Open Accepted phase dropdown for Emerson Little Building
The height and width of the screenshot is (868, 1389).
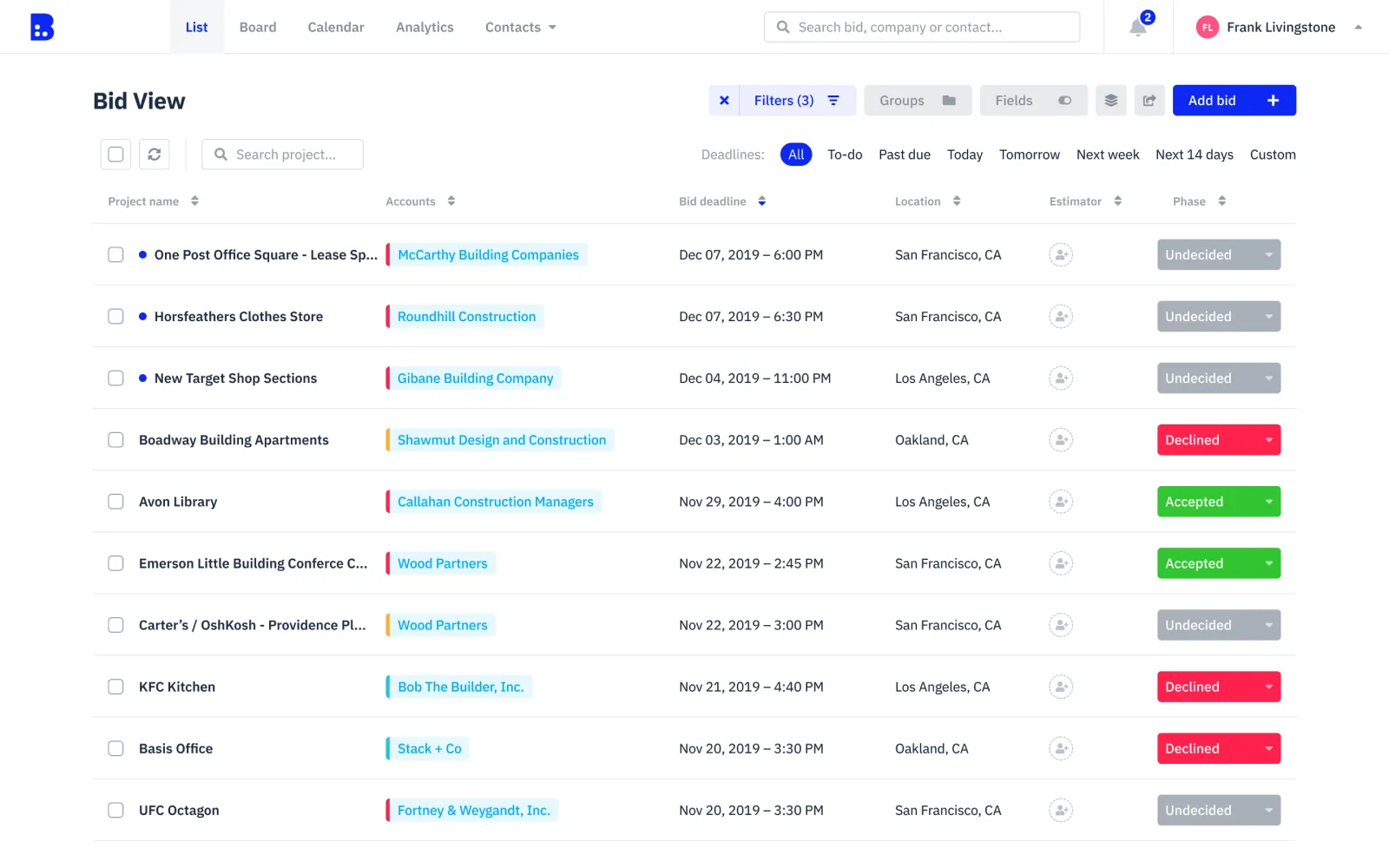1218,563
